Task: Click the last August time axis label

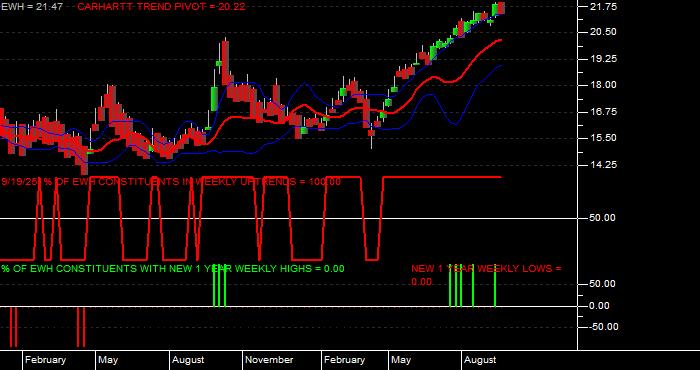Action: pyautogui.click(x=480, y=360)
